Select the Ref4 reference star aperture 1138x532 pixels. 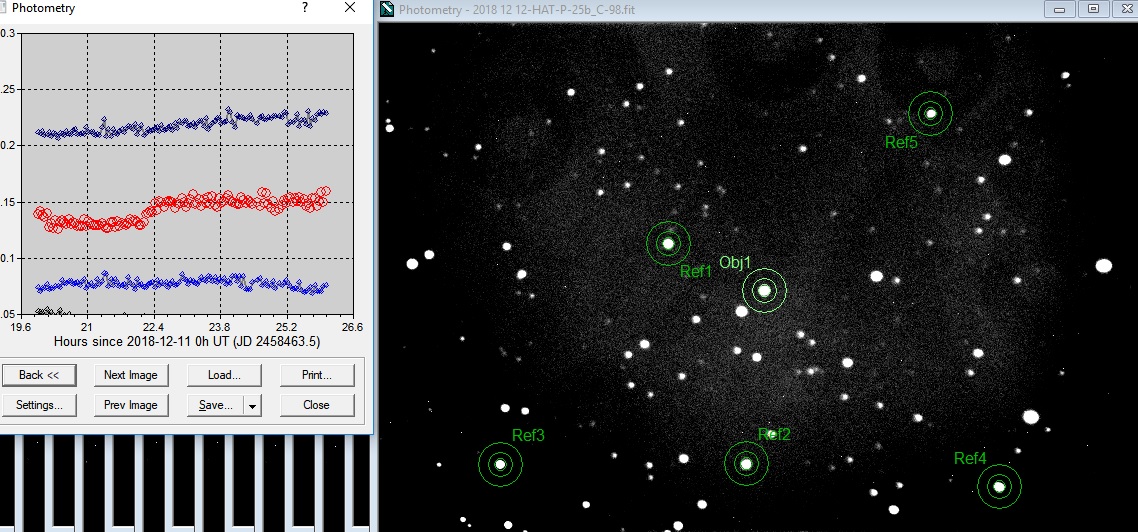(x=999, y=487)
